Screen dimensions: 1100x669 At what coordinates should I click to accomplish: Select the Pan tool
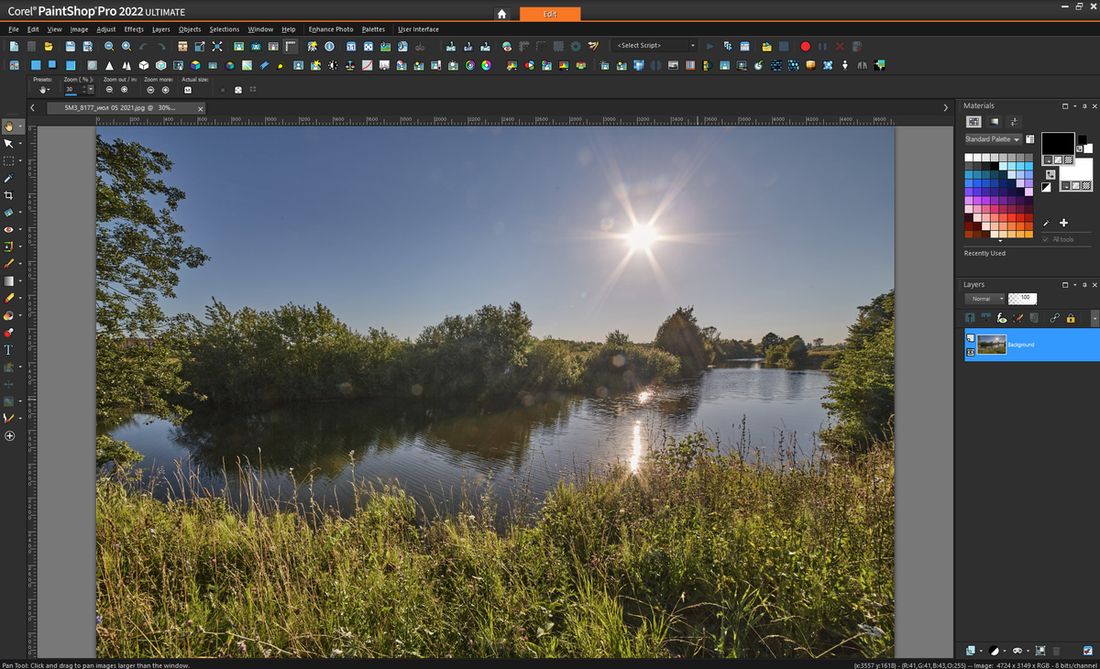(x=8, y=126)
